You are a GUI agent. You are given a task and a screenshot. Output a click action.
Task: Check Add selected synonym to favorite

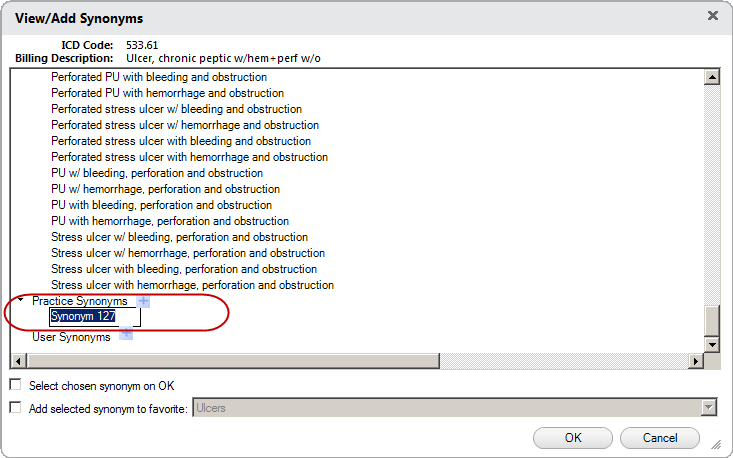16,408
